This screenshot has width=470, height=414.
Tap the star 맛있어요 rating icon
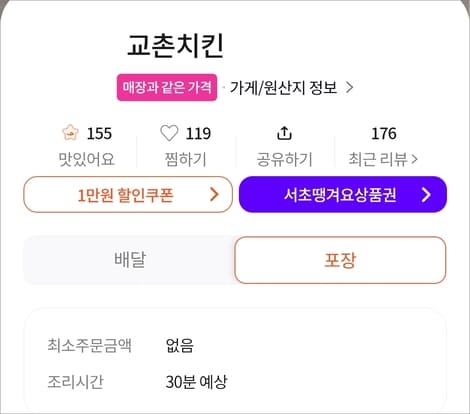pyautogui.click(x=70, y=133)
